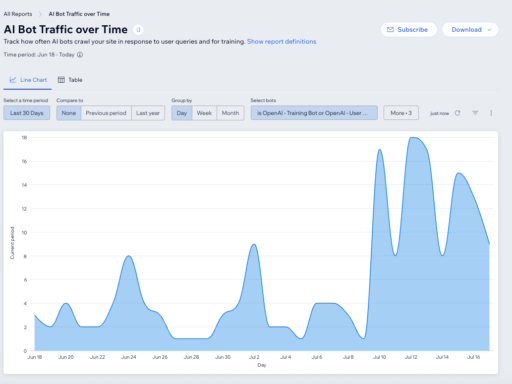Group the chart by Week
This screenshot has height=384, width=512.
pyautogui.click(x=204, y=113)
